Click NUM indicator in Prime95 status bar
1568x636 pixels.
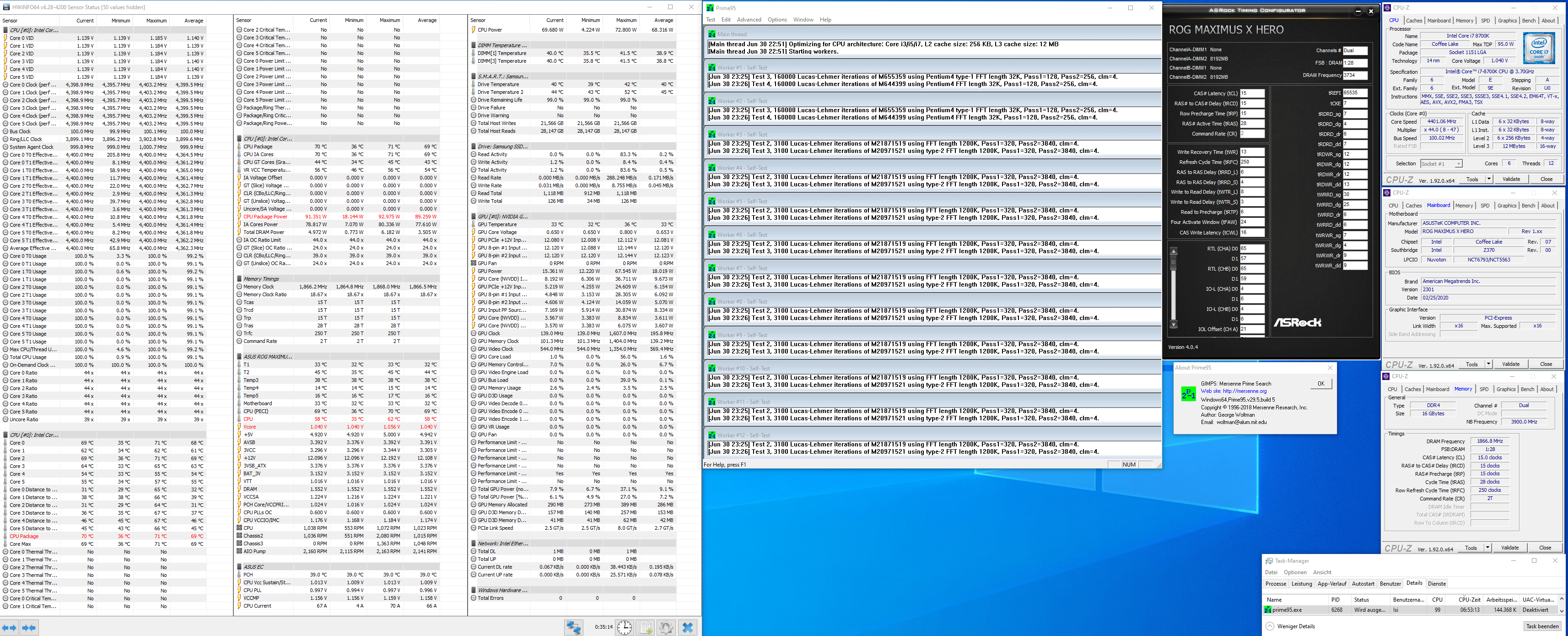coord(1129,465)
